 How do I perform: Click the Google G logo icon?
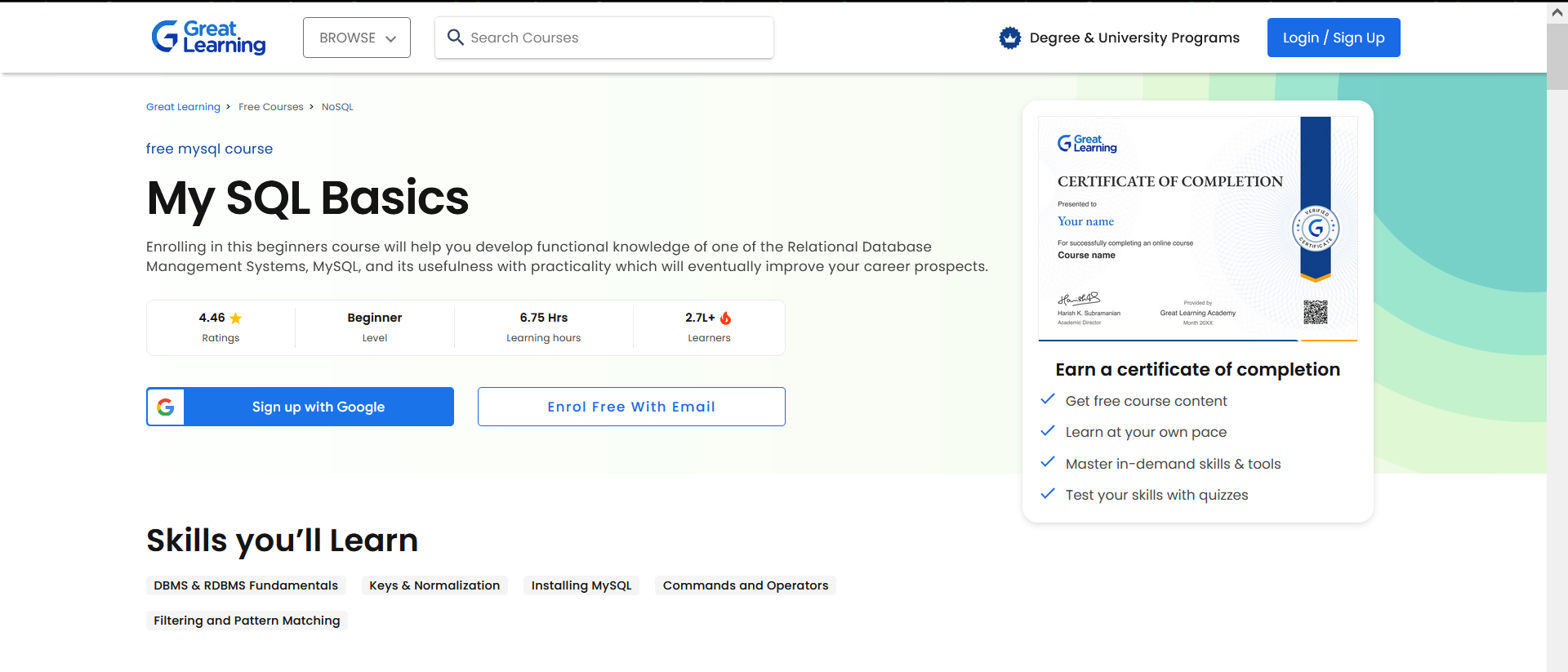[166, 407]
